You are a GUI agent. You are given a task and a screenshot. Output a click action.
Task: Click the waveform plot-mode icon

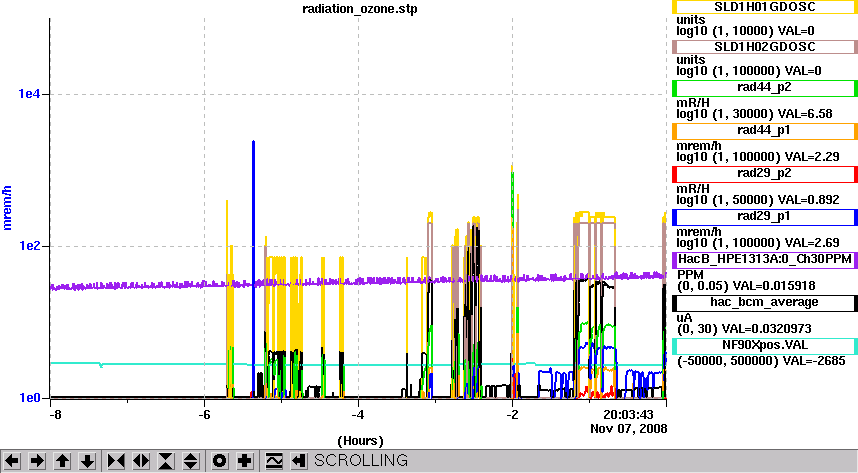[x=274, y=461]
